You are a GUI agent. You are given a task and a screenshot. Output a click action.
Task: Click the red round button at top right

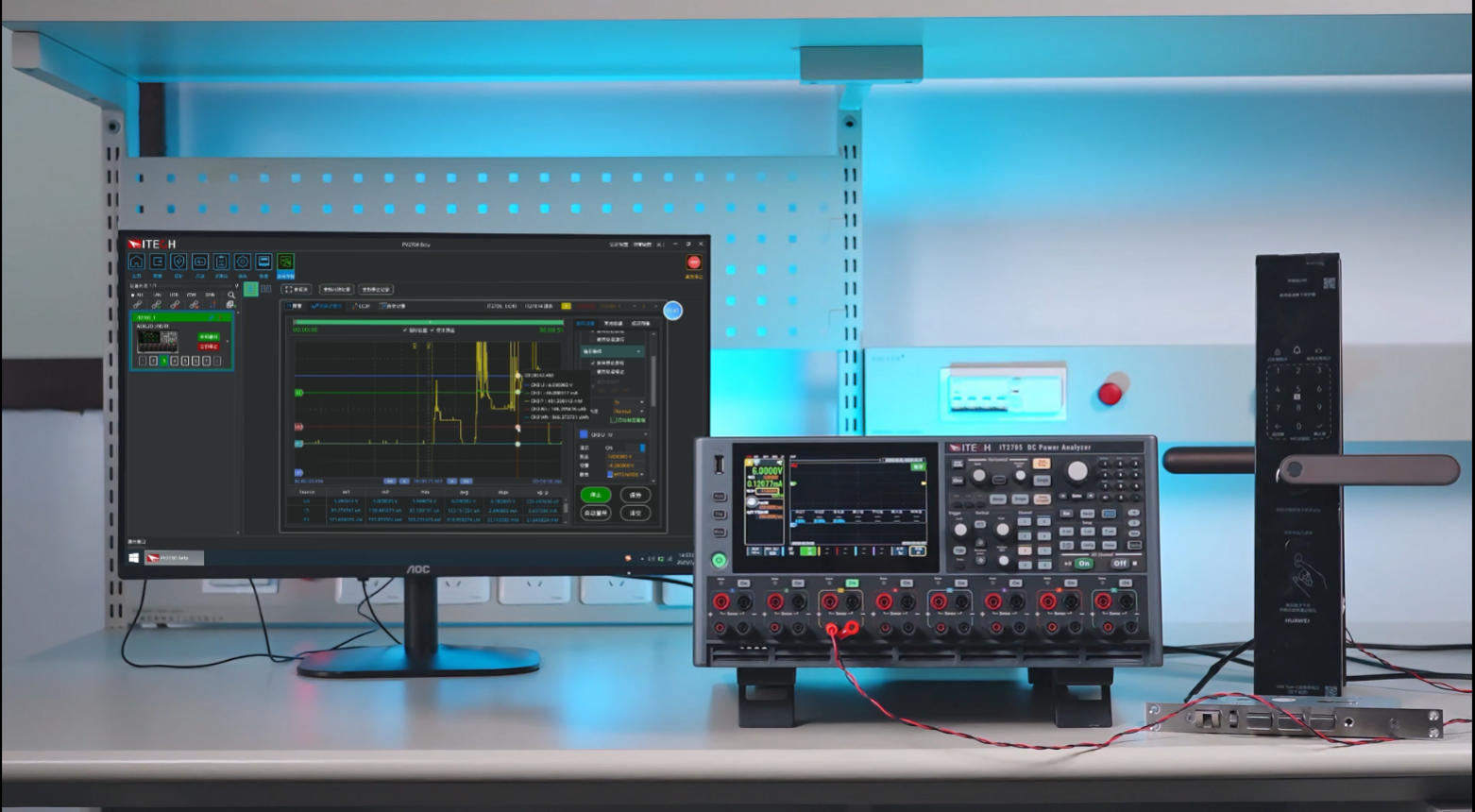point(694,262)
